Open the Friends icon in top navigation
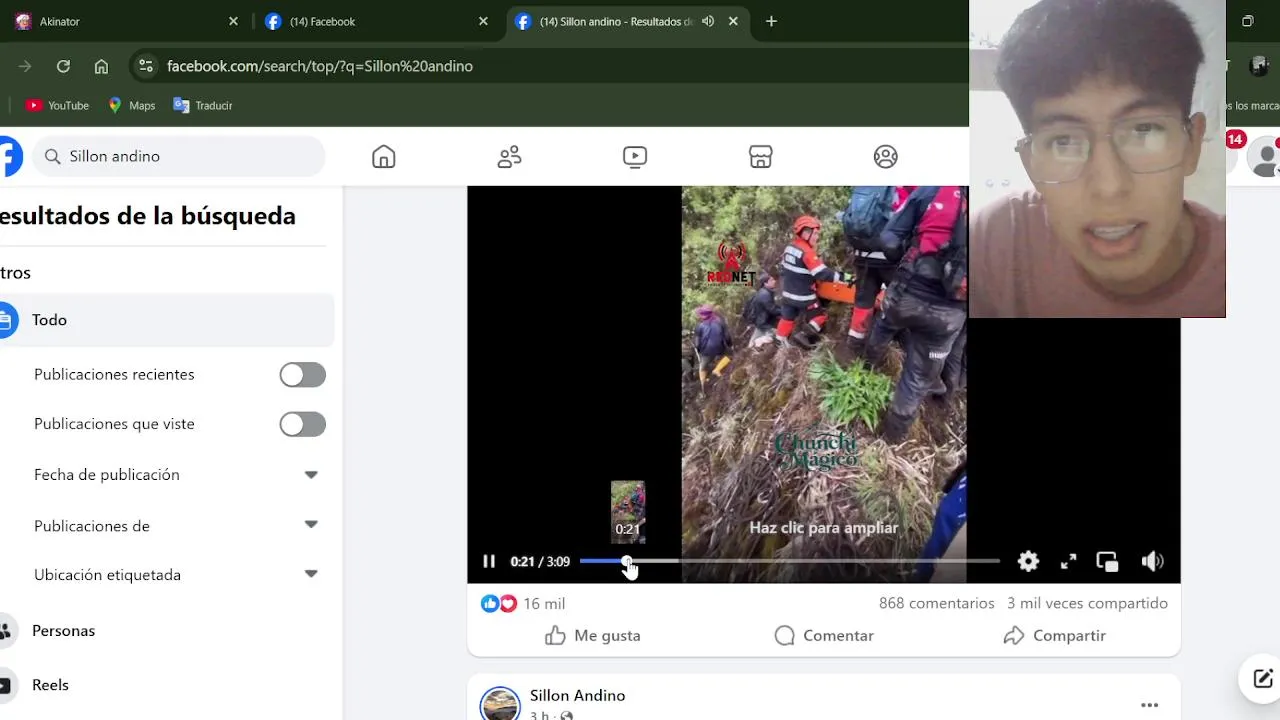This screenshot has width=1280, height=720. coord(510,157)
